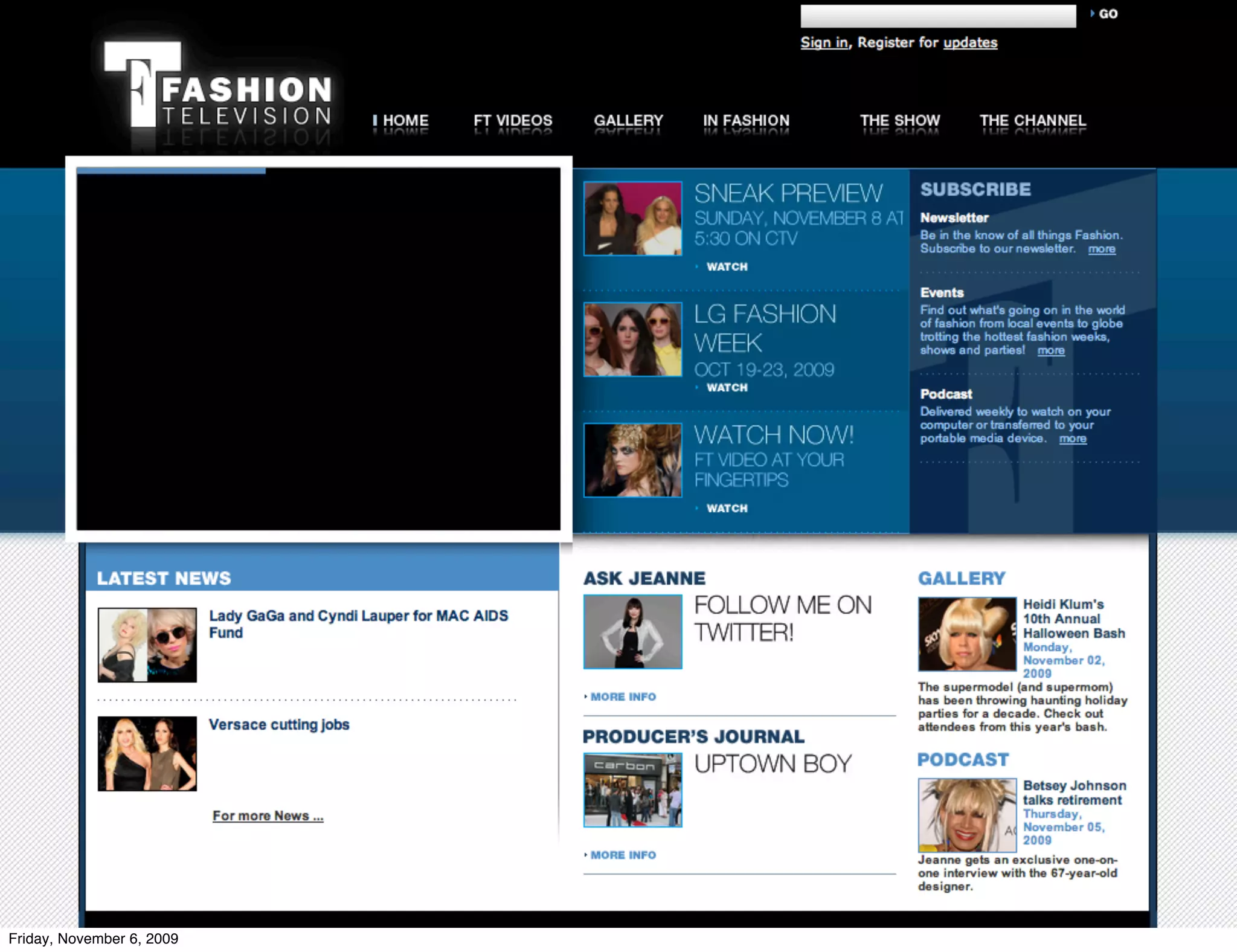Screen dimensions: 1237x952
Task: Click the PRODUCER'S JOURNAL section heading
Action: pos(693,736)
